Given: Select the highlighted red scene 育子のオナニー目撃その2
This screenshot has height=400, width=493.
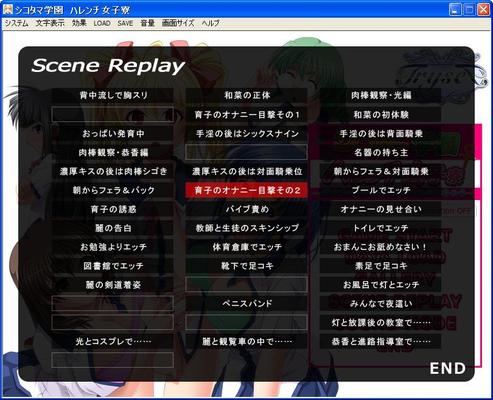Looking at the screenshot, I should coord(247,190).
